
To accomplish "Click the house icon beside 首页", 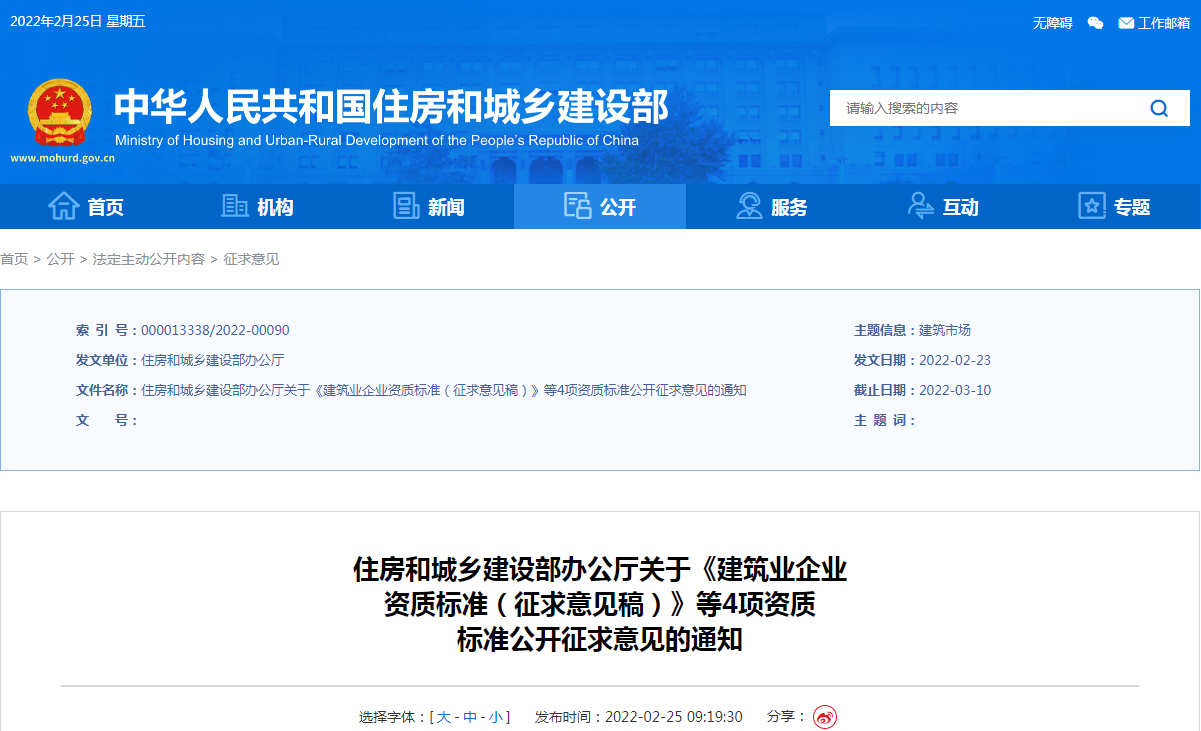I will click(64, 206).
